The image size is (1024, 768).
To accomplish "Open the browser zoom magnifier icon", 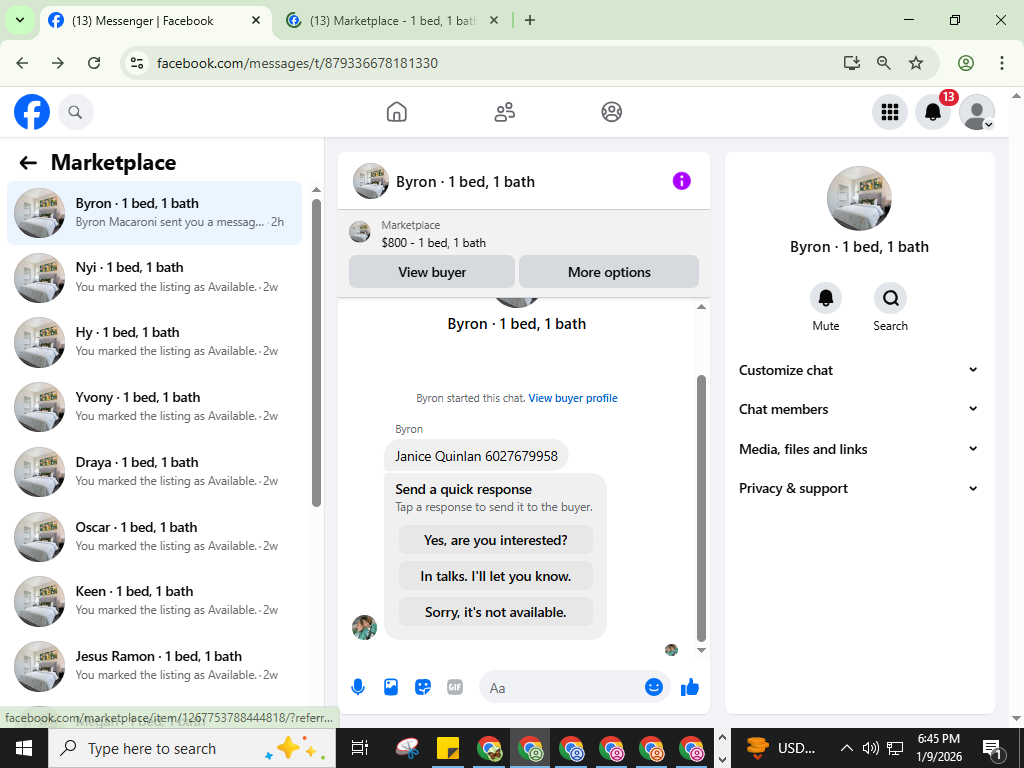I will (x=884, y=63).
